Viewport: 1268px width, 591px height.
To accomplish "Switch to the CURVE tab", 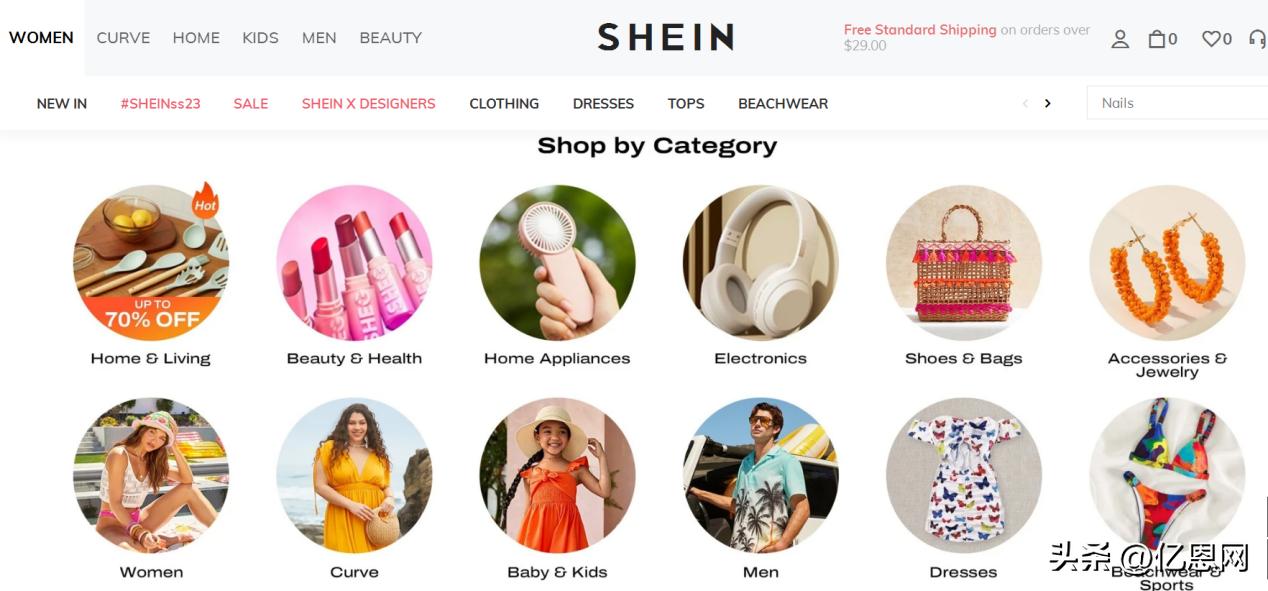I will [x=123, y=38].
